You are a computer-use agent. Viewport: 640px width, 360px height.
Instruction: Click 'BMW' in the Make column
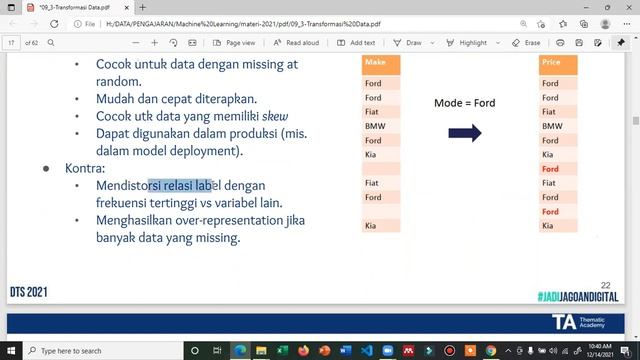pos(375,126)
